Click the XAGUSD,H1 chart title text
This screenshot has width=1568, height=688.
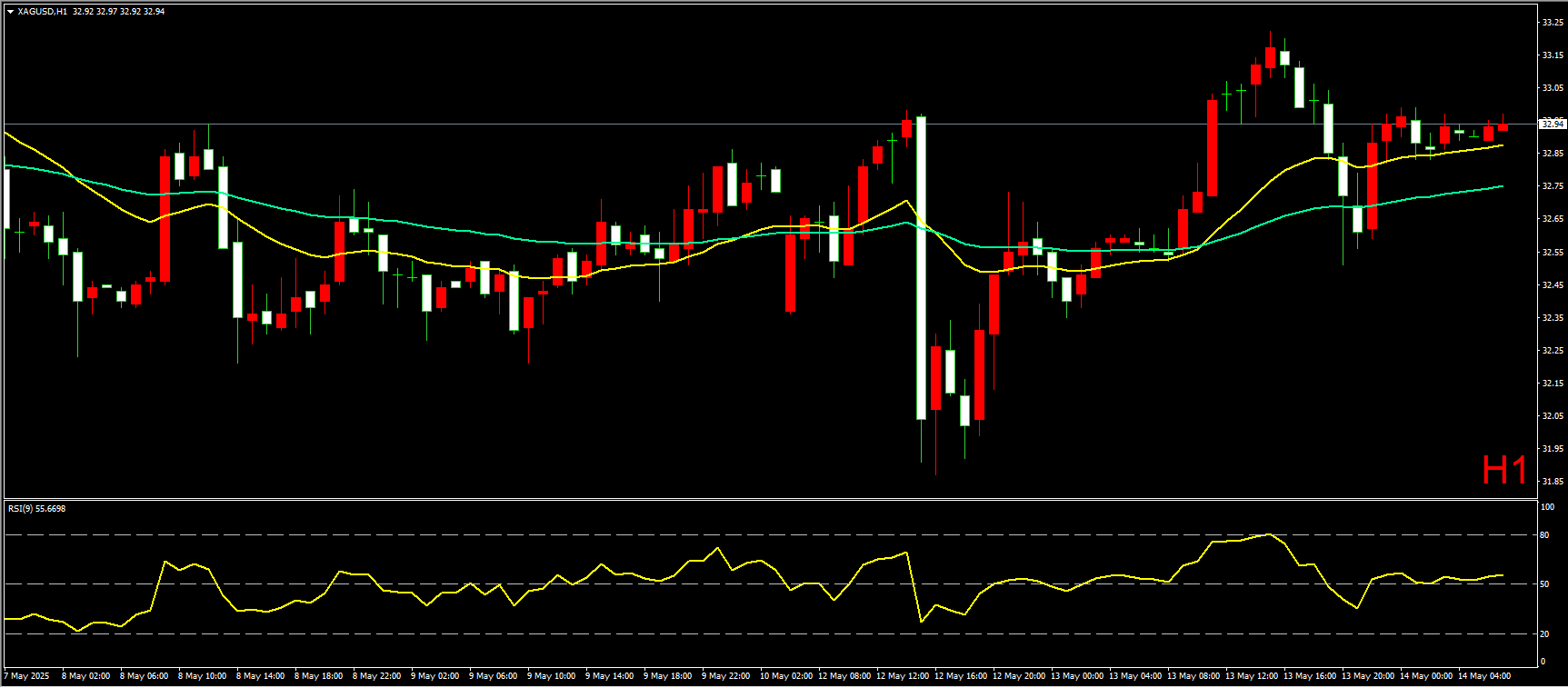[42, 12]
